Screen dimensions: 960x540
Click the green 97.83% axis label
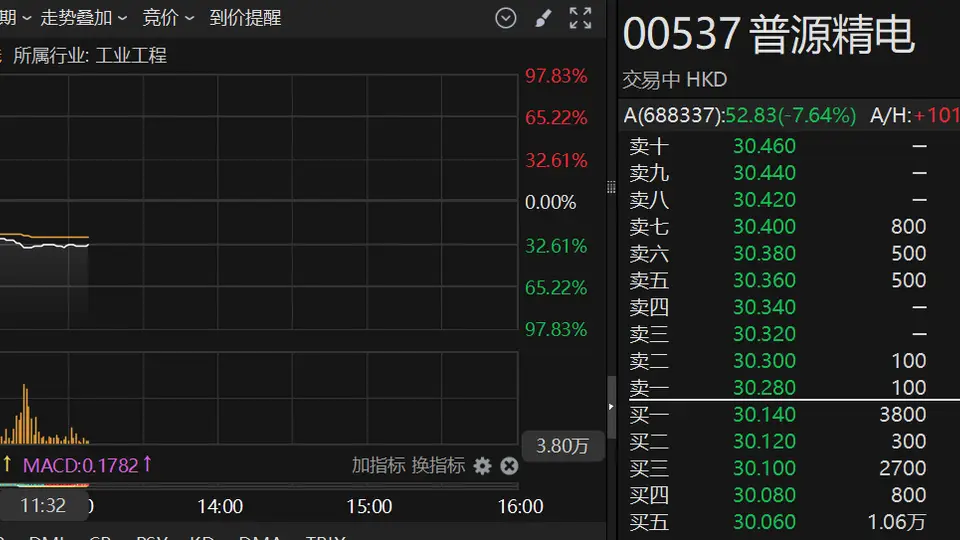click(x=556, y=329)
